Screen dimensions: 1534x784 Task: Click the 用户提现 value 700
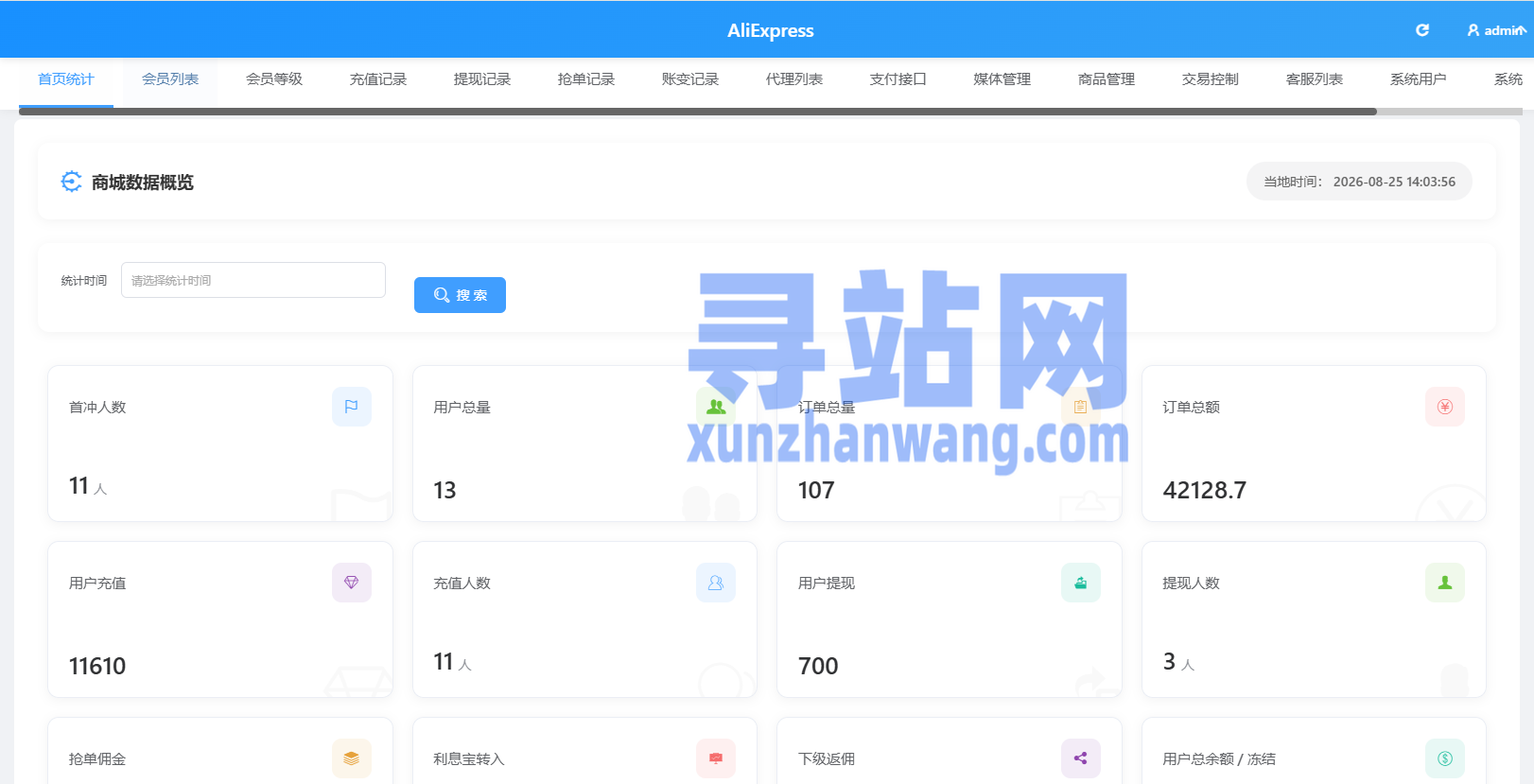[818, 666]
